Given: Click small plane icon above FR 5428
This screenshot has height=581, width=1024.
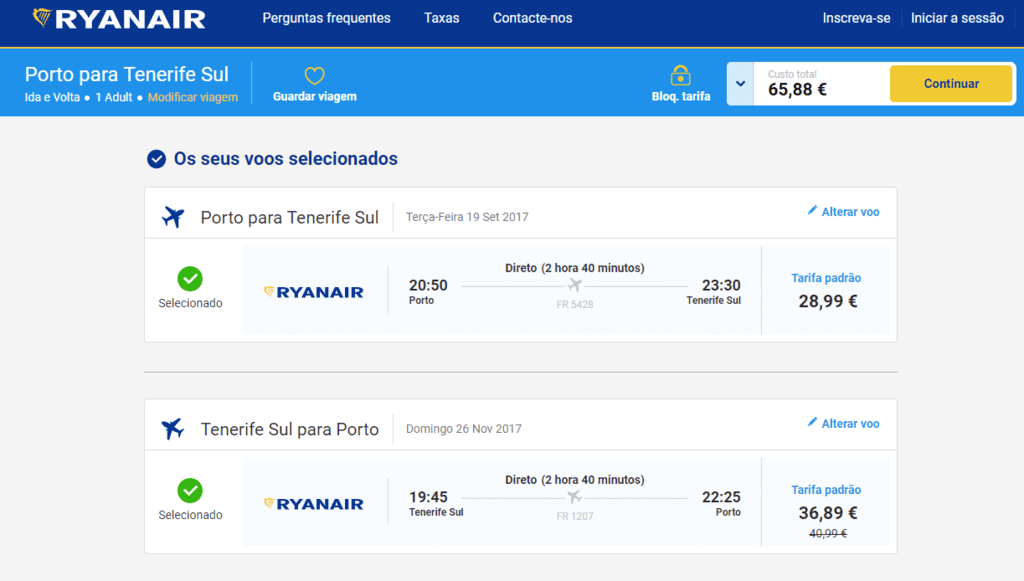Looking at the screenshot, I should click(575, 285).
